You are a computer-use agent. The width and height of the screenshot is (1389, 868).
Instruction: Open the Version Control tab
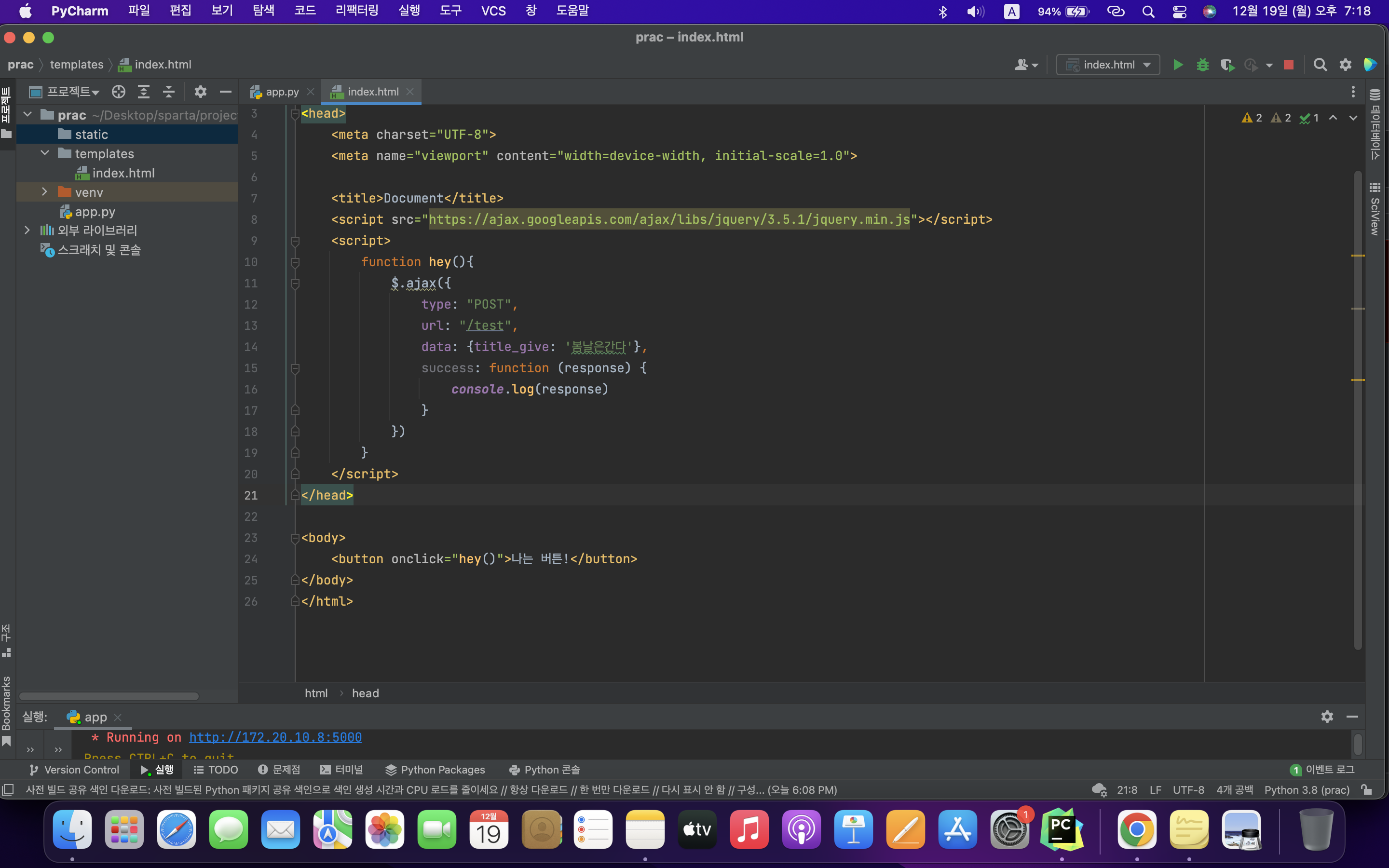click(x=75, y=770)
